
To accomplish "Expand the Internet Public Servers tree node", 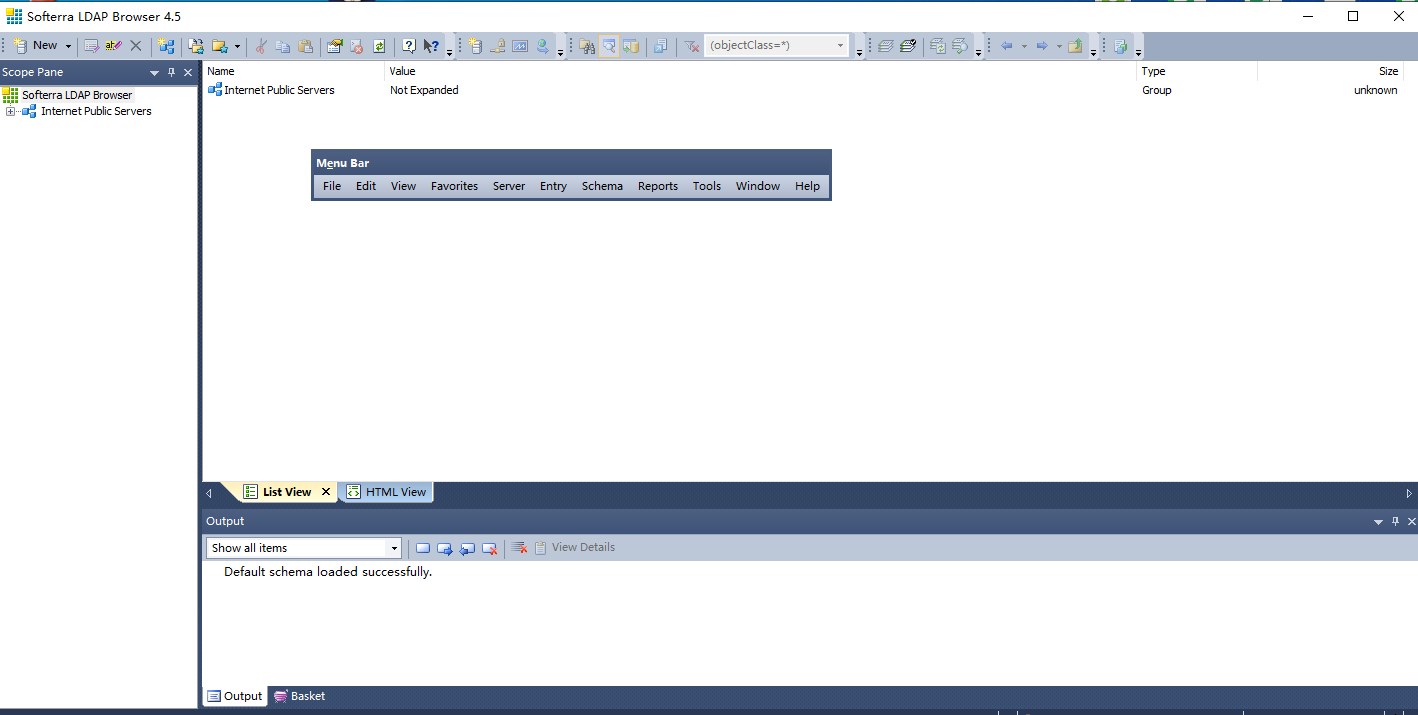I will 10,111.
